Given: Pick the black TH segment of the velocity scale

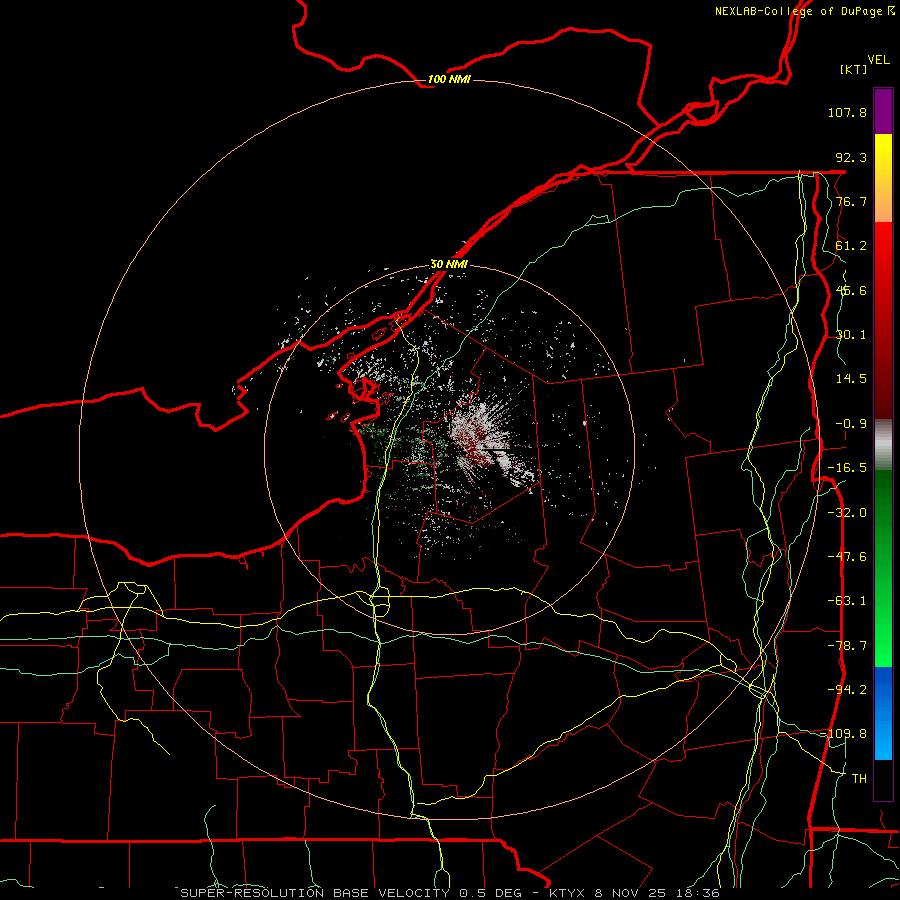Looking at the screenshot, I should (x=883, y=780).
